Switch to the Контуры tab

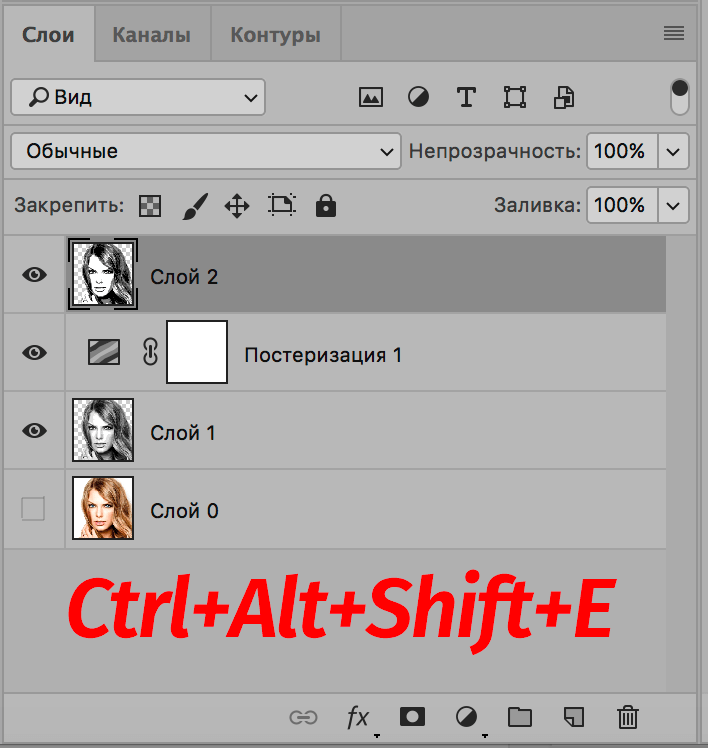click(x=275, y=35)
